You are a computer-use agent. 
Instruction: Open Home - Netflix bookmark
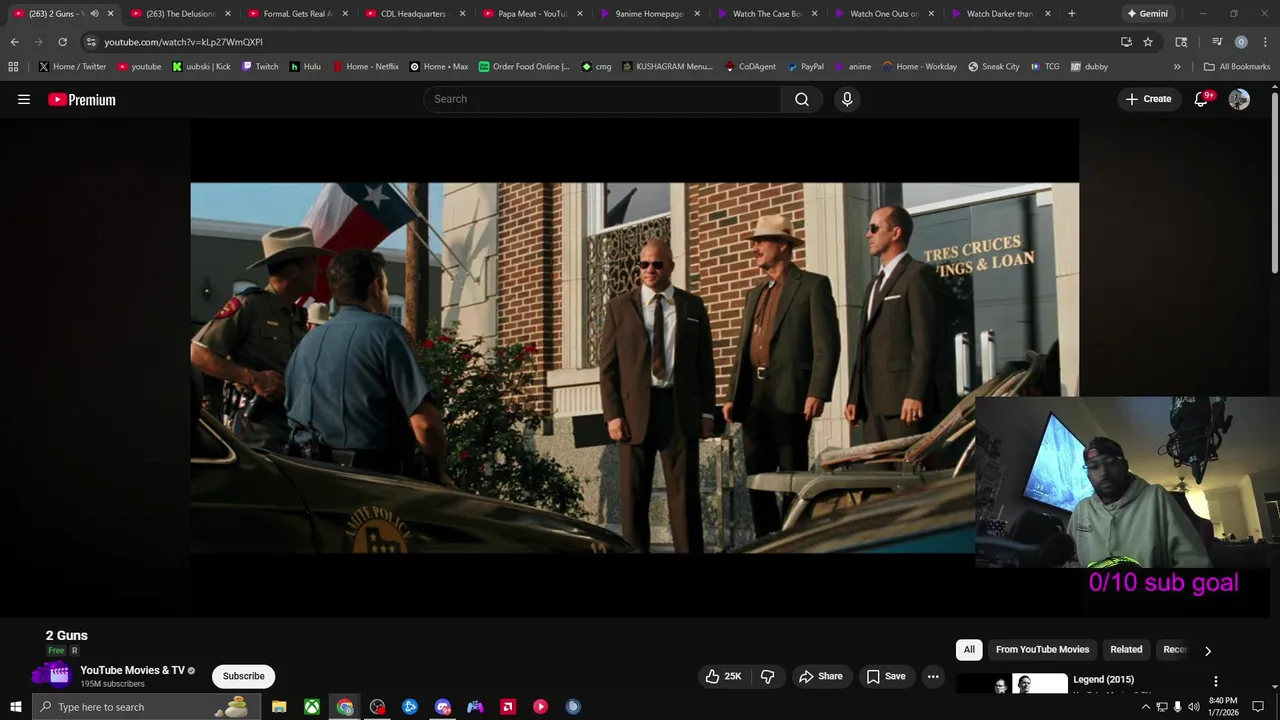tap(364, 67)
